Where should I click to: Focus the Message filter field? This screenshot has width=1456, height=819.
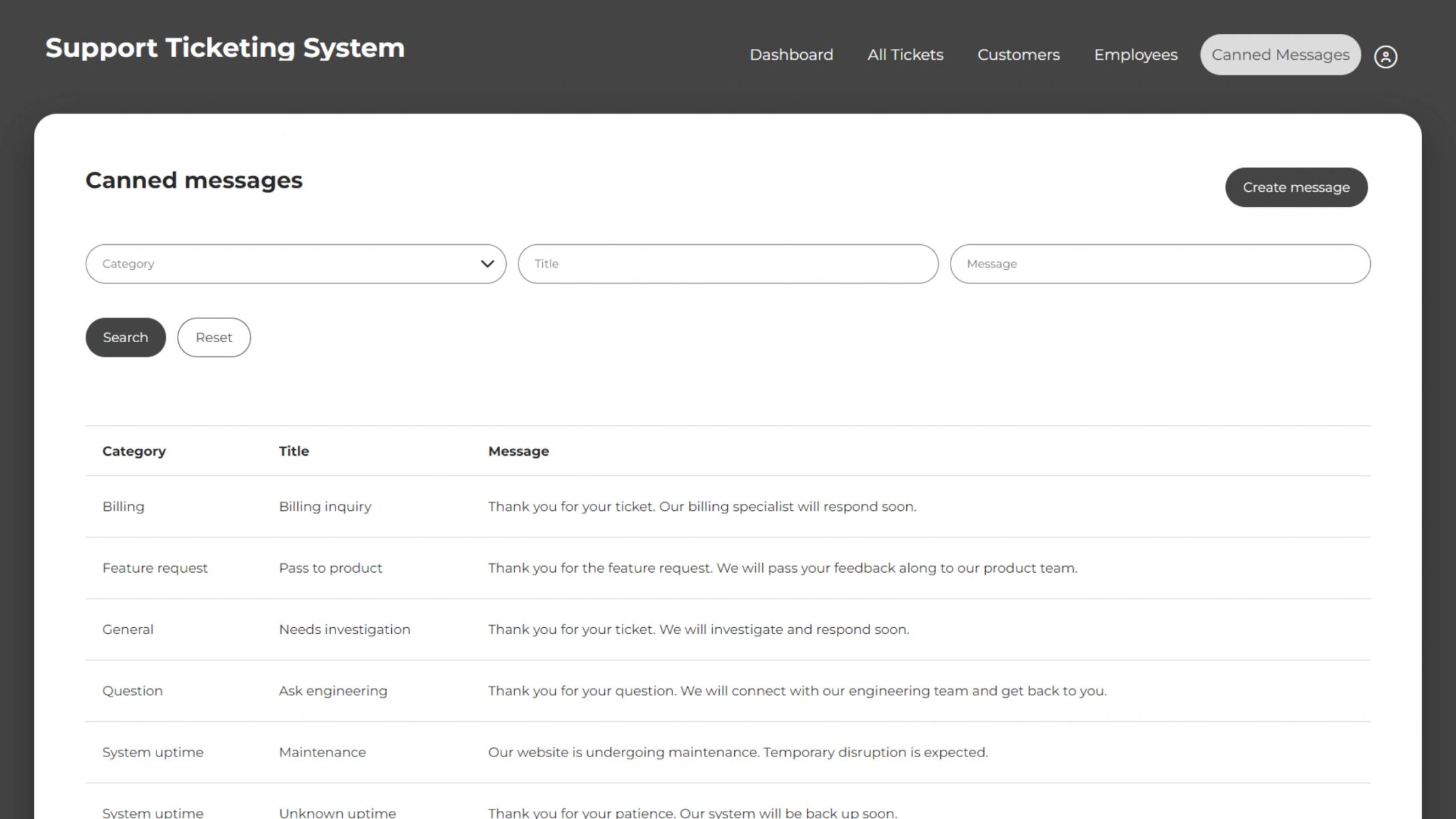[1160, 264]
